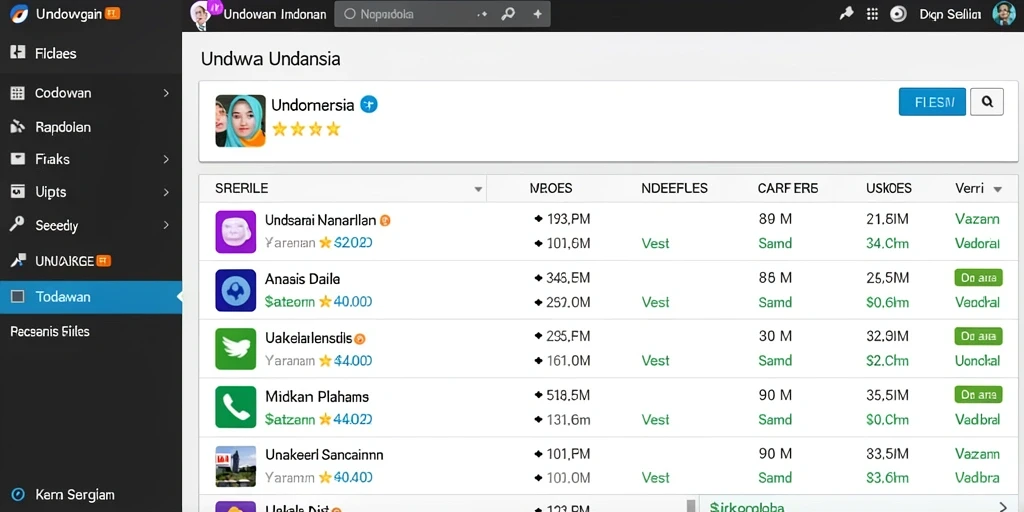Screen dimensions: 1024x512
Task: Open the green bird app icon
Action: [235, 349]
